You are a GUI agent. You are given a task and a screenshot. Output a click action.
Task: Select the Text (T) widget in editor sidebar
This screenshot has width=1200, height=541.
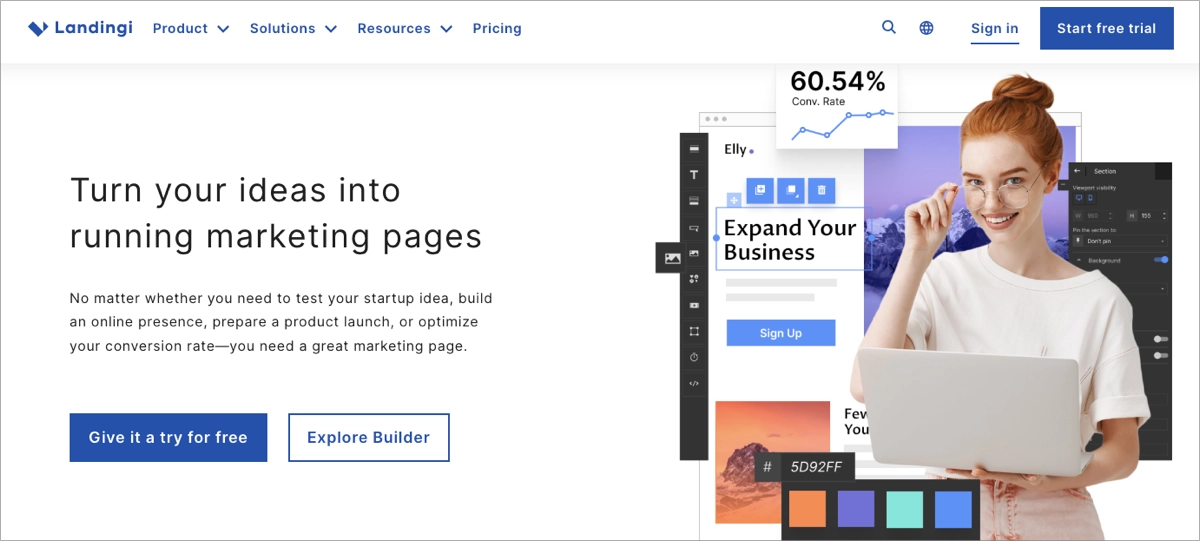[694, 175]
